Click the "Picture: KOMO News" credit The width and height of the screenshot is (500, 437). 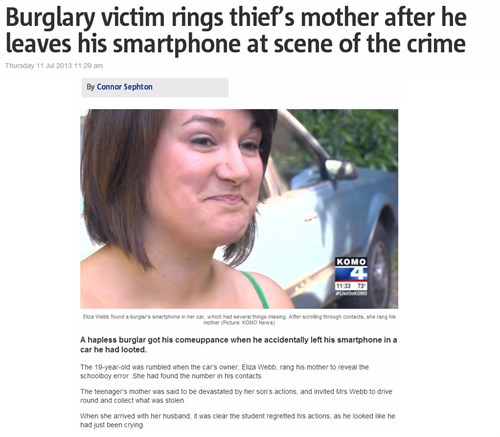click(x=247, y=323)
